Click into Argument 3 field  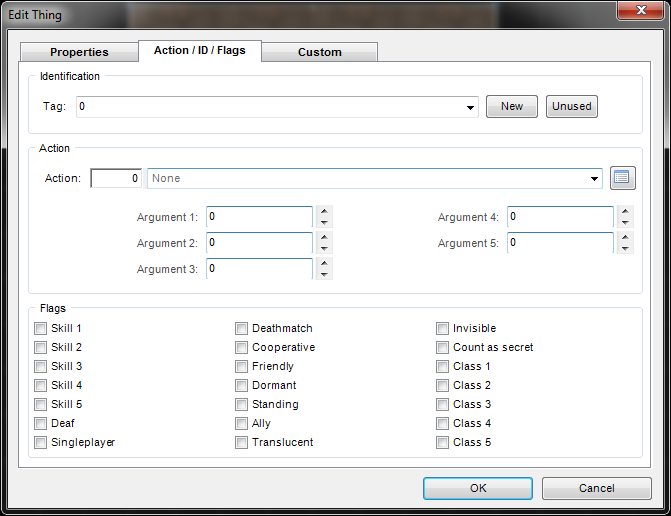coord(259,269)
